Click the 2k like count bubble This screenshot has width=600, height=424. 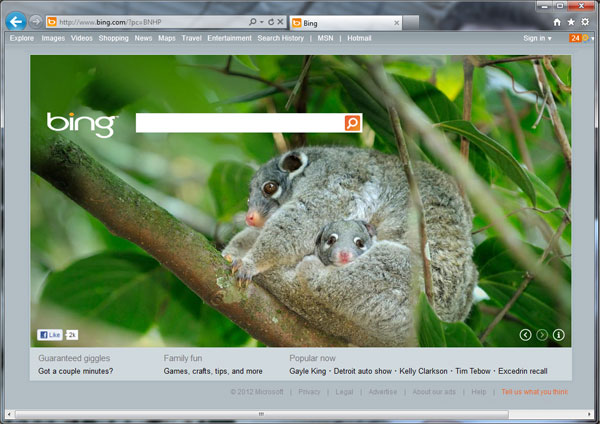[72, 335]
